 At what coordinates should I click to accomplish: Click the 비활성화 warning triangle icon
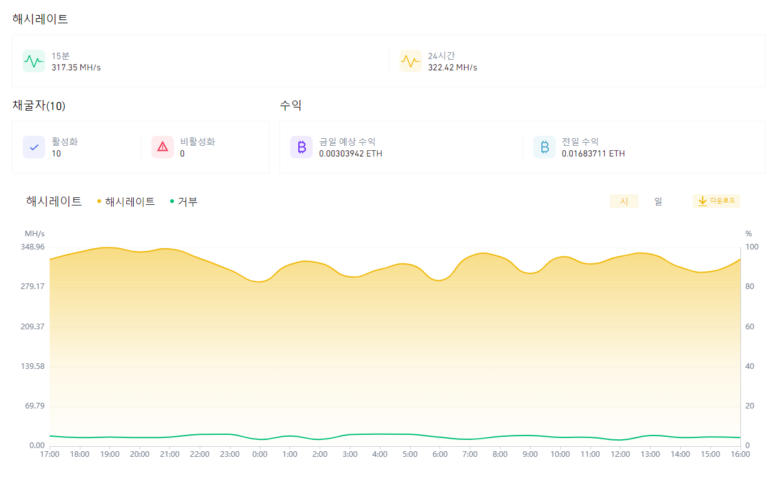(162, 147)
